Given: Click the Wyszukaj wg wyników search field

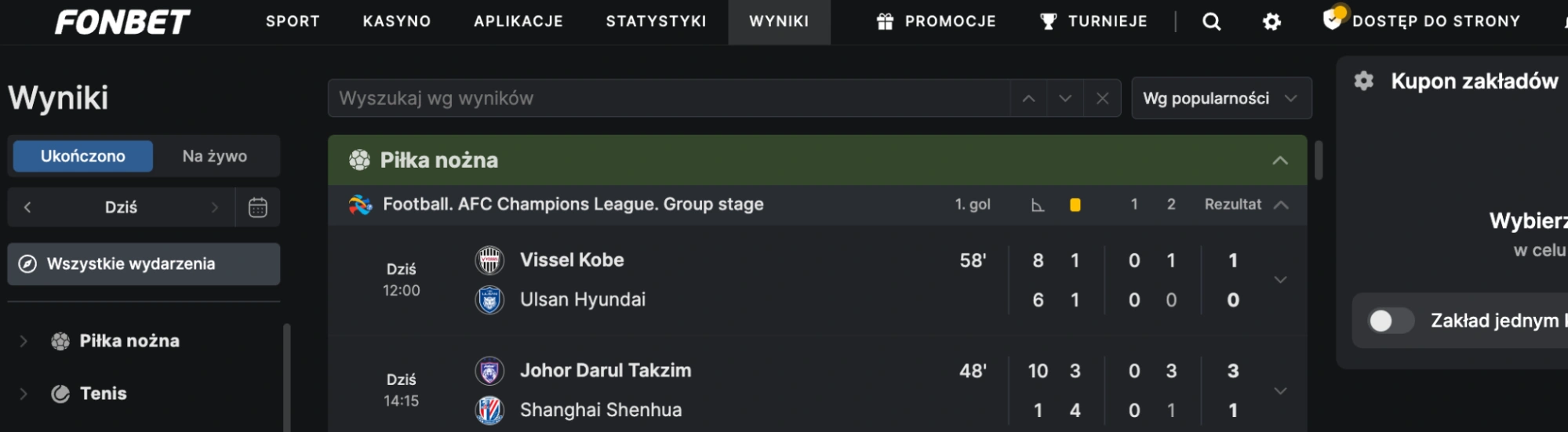Looking at the screenshot, I should [x=667, y=99].
